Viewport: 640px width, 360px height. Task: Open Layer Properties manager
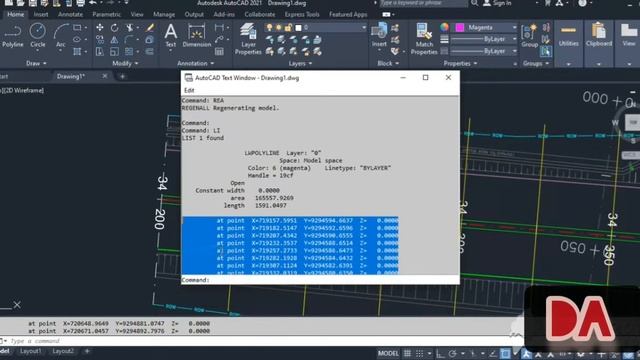click(248, 39)
